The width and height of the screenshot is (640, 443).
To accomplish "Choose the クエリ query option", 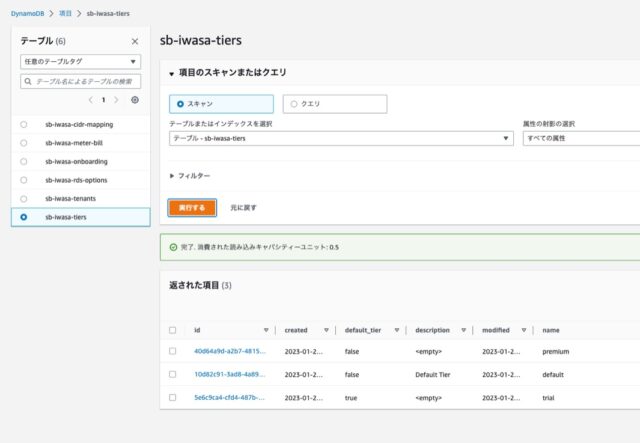I will 335,104.
